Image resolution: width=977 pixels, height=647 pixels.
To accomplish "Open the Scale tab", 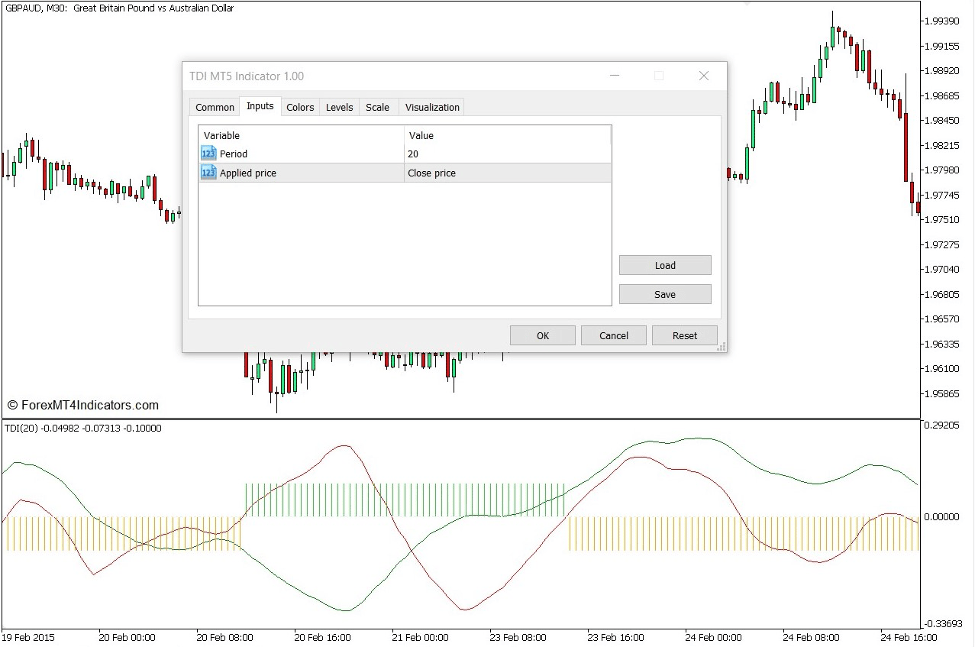I will coord(377,107).
